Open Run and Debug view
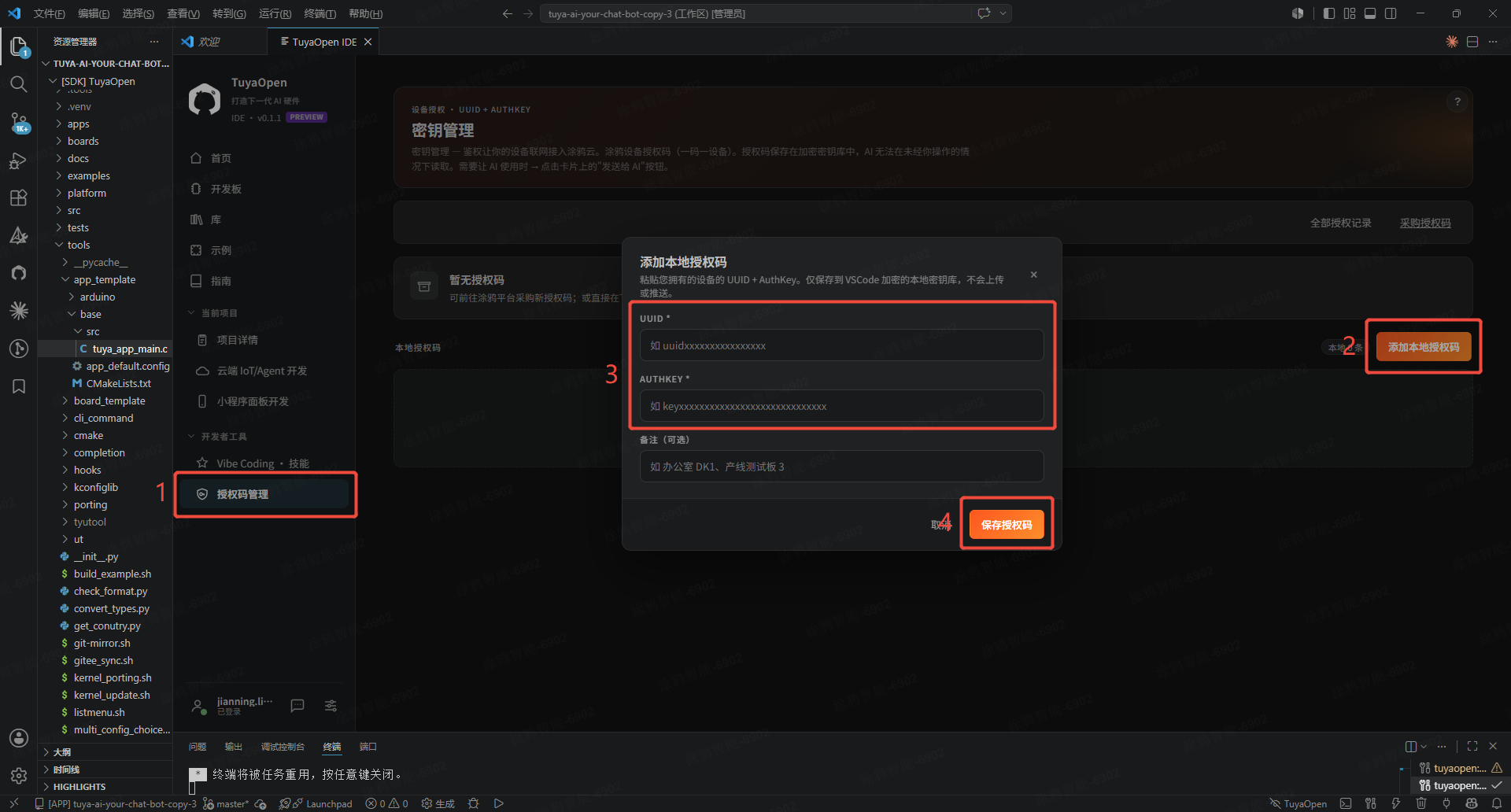This screenshot has height=812, width=1511. click(x=19, y=160)
